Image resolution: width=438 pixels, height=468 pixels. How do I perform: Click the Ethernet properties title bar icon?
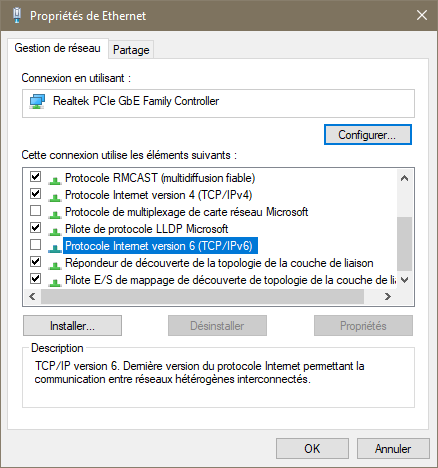[17, 15]
